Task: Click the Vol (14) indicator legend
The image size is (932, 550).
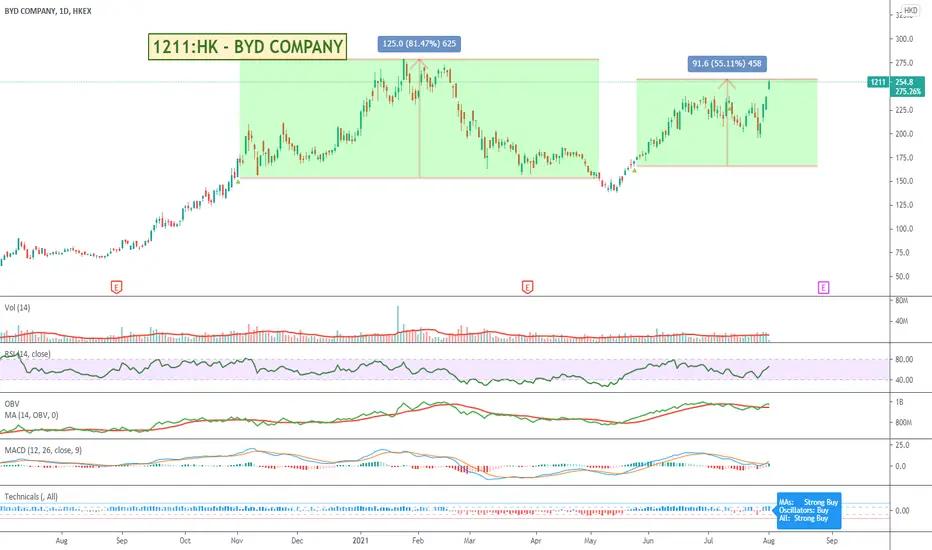Action: (x=17, y=307)
